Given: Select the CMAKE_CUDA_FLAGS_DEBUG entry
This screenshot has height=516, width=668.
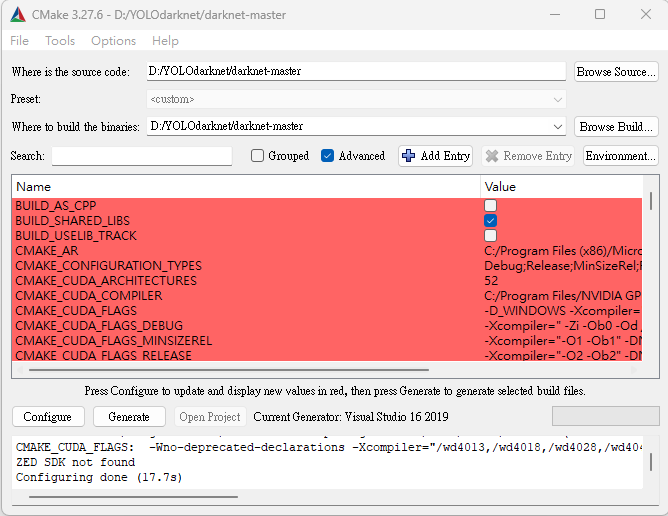Looking at the screenshot, I should coord(99,326).
